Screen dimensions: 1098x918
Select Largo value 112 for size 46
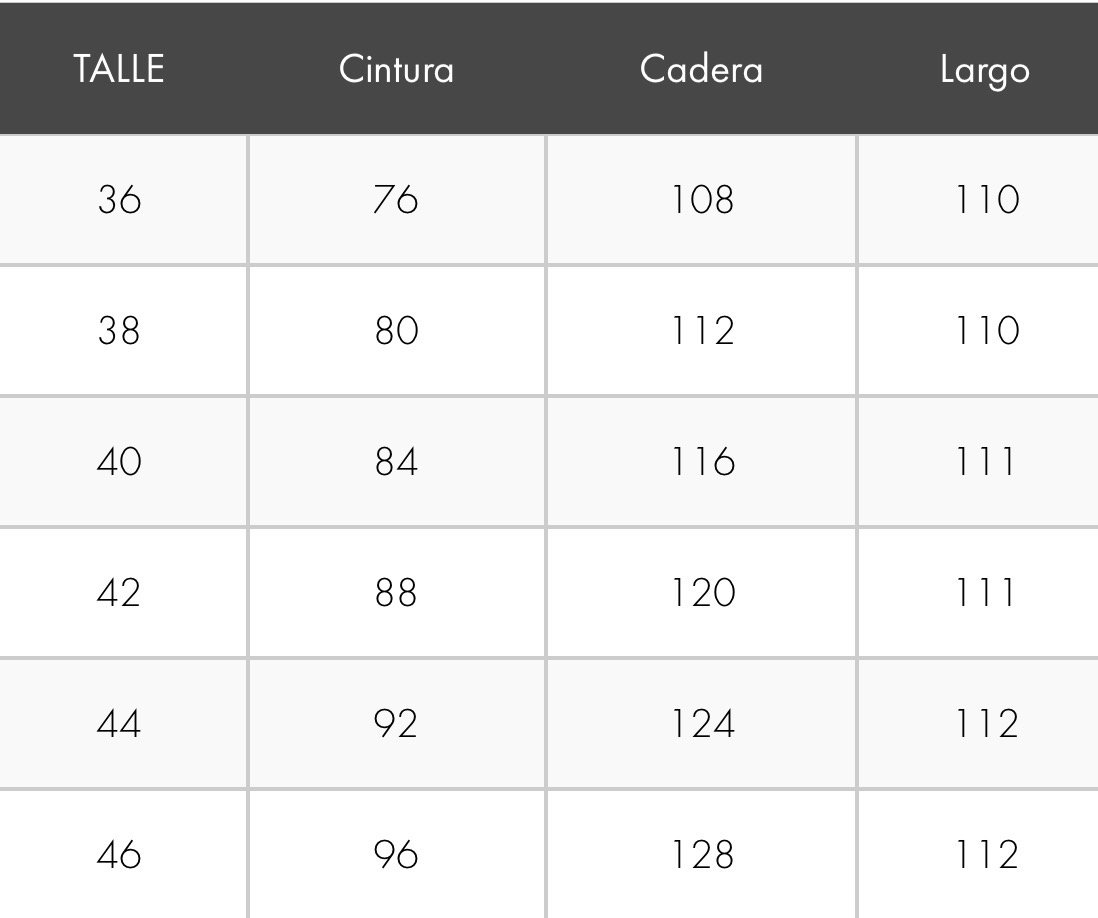point(987,854)
